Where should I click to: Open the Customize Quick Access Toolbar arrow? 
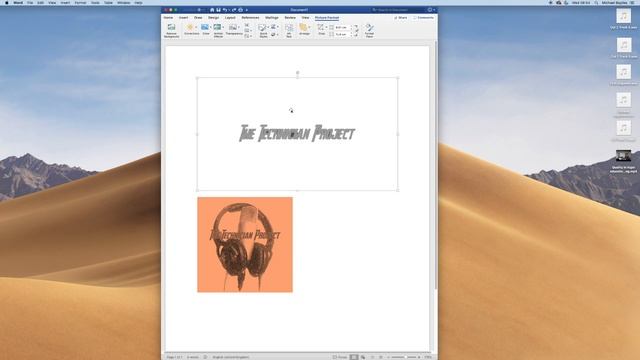[247, 10]
